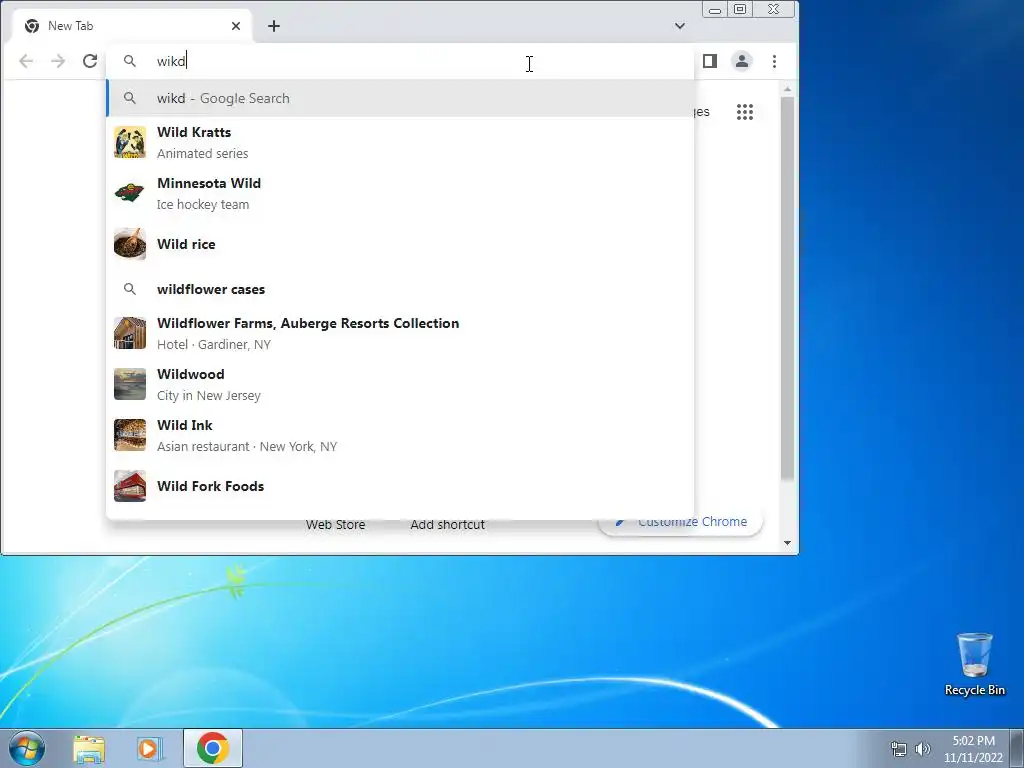1024x768 pixels.
Task: Select Wildflower Farms hotel suggestion
Action: tap(400, 334)
